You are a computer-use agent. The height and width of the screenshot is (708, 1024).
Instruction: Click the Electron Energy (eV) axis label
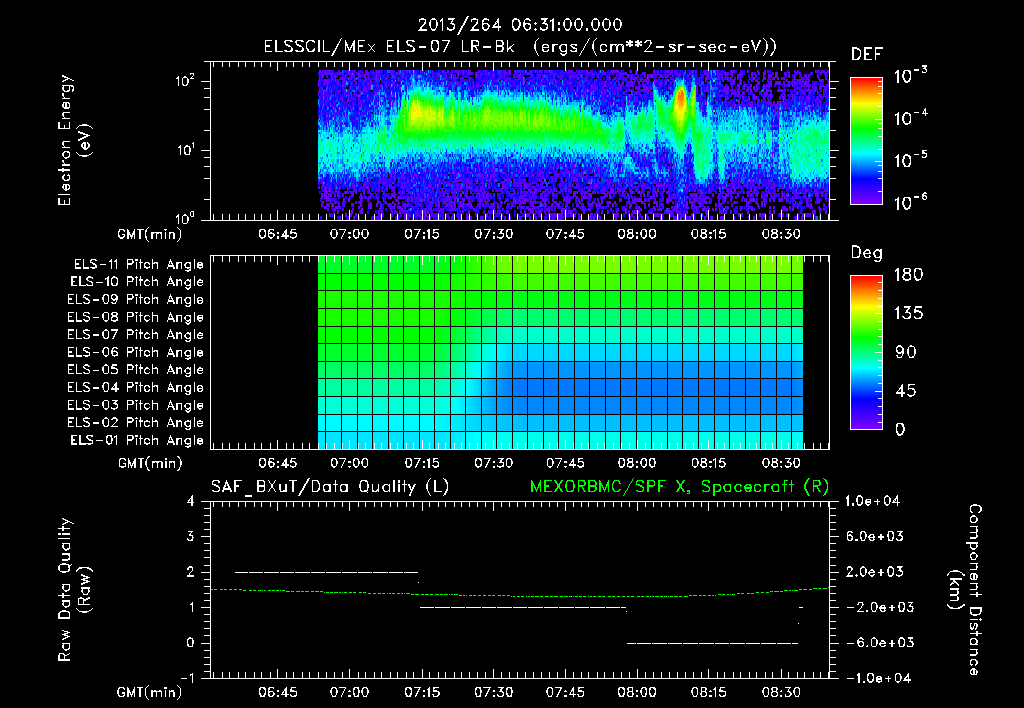click(x=74, y=140)
